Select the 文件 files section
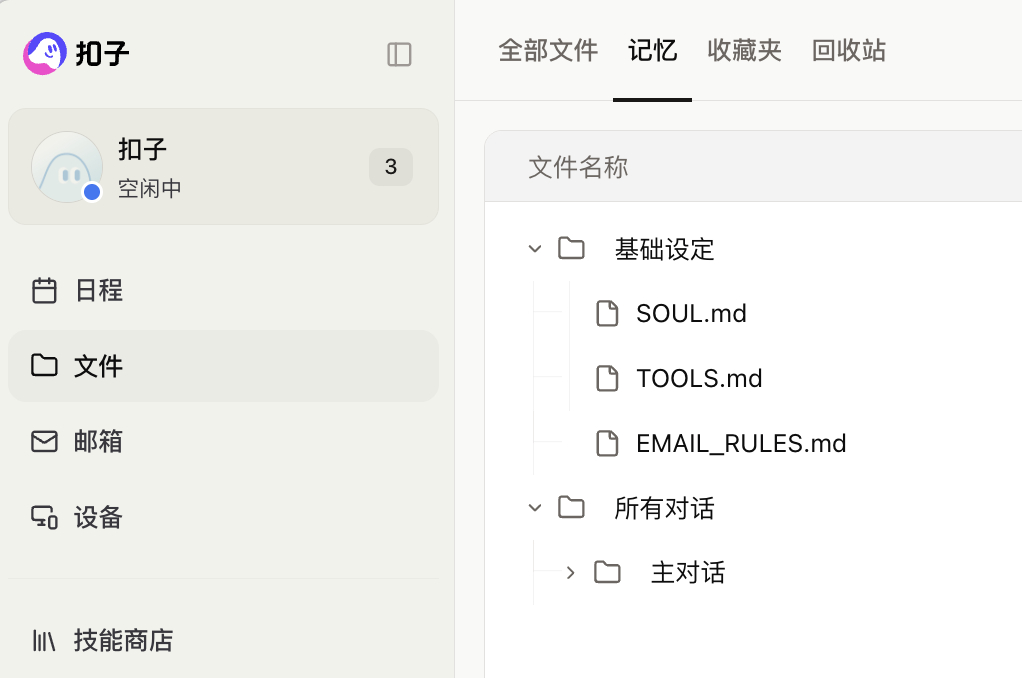 [98, 366]
